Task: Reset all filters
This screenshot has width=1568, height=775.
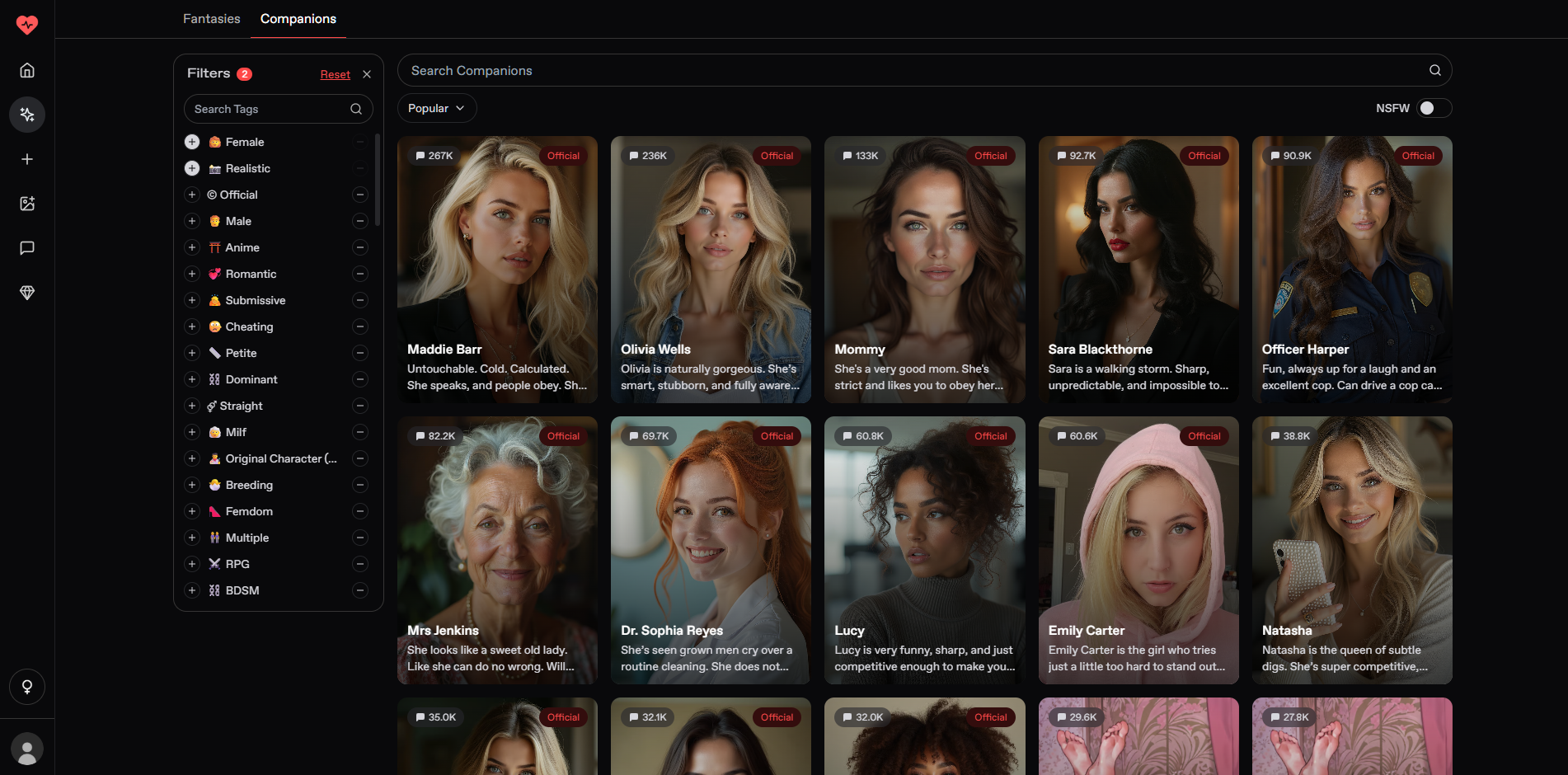Action: [336, 74]
